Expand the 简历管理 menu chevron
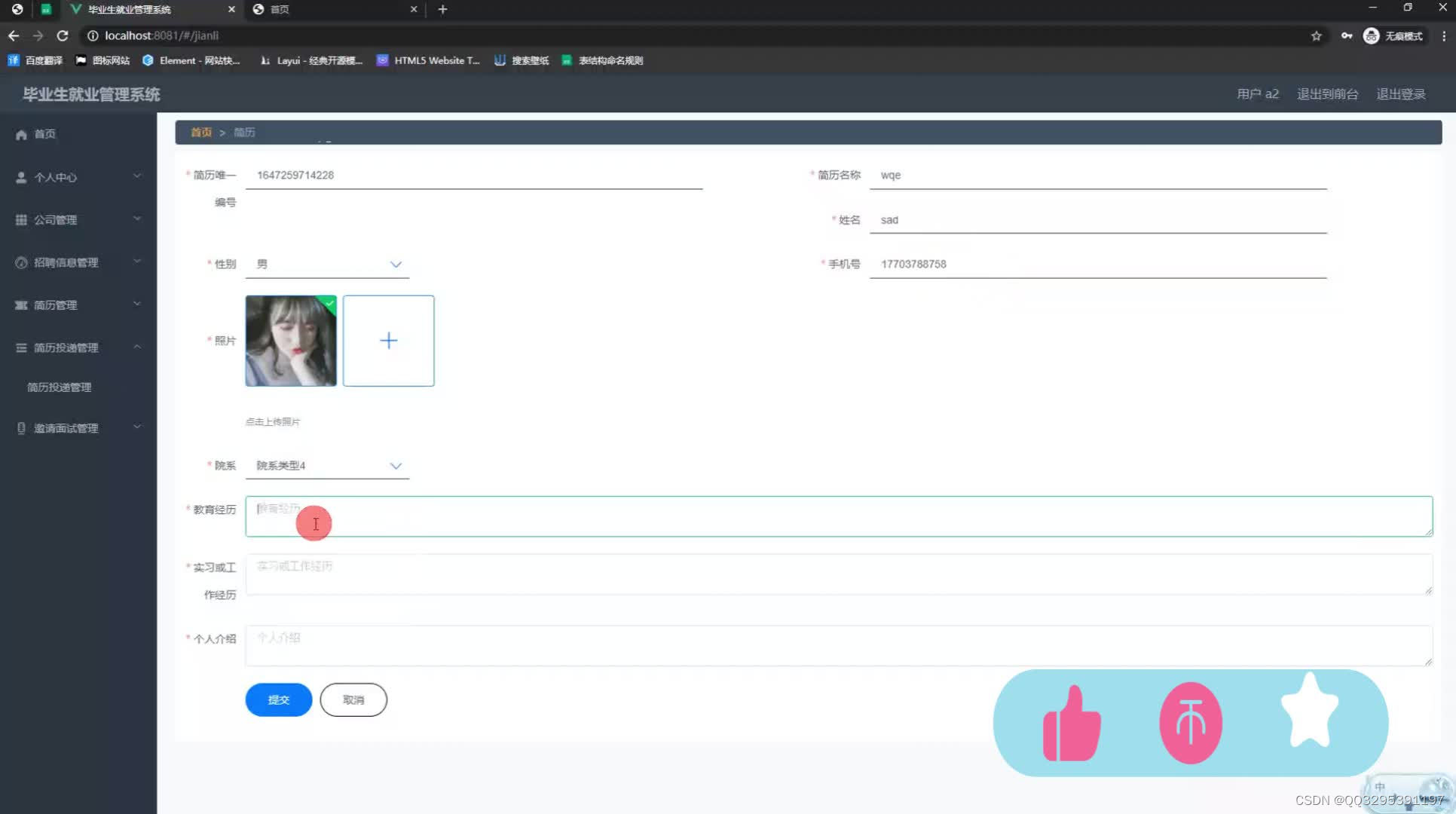Image resolution: width=1456 pixels, height=814 pixels. [137, 304]
